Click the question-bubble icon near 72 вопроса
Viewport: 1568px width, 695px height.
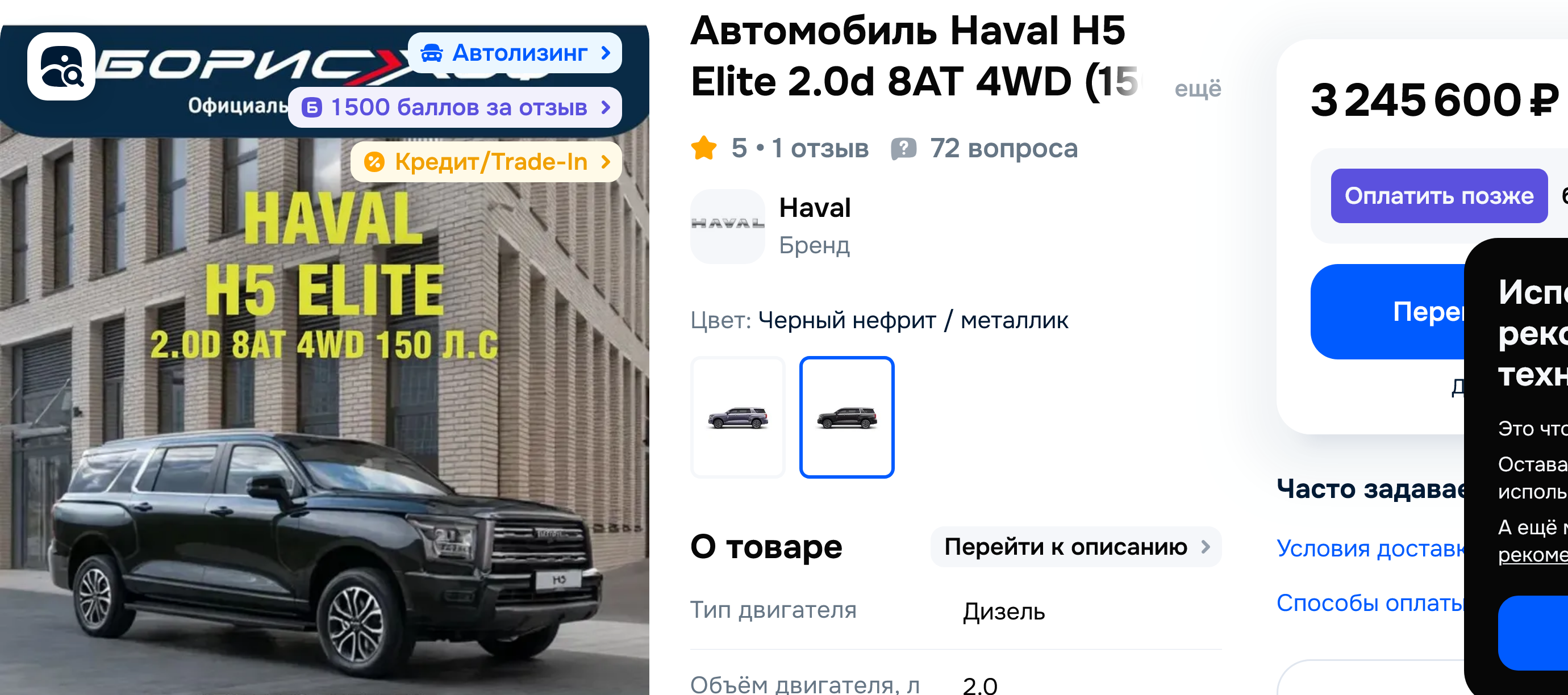tap(903, 149)
